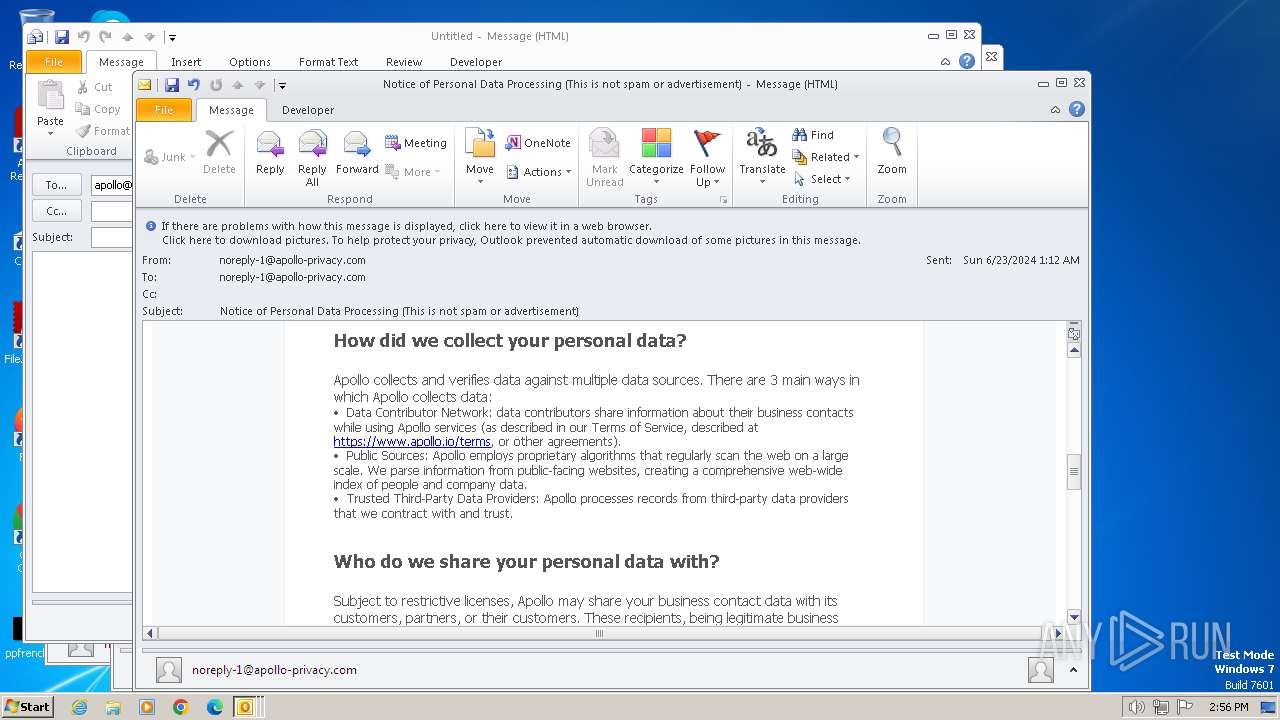Viewport: 1280px width, 720px height.
Task: Customize the notice window's Quick Access Toolbar
Action: tap(282, 86)
